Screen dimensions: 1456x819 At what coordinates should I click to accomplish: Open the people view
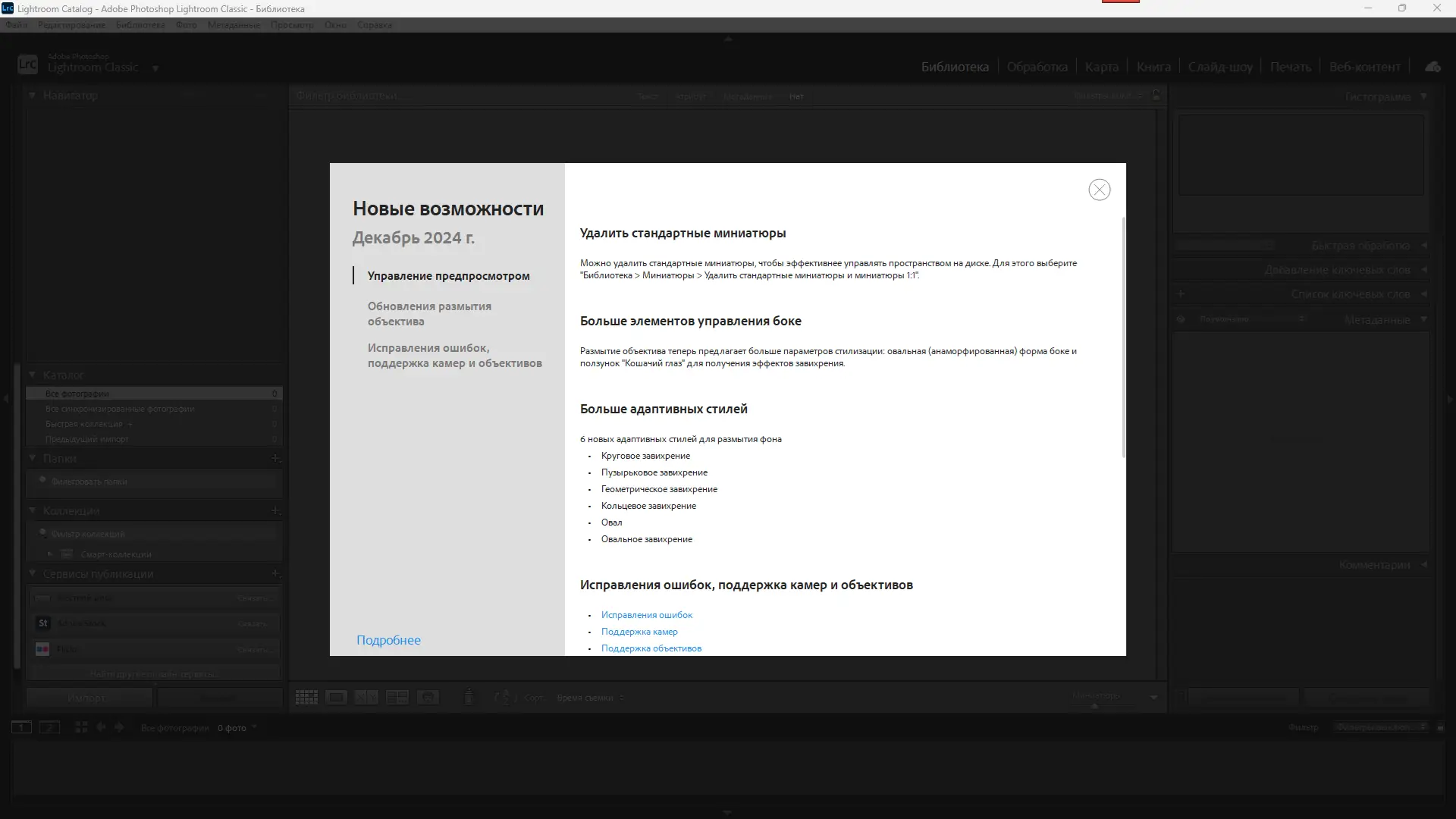[428, 697]
